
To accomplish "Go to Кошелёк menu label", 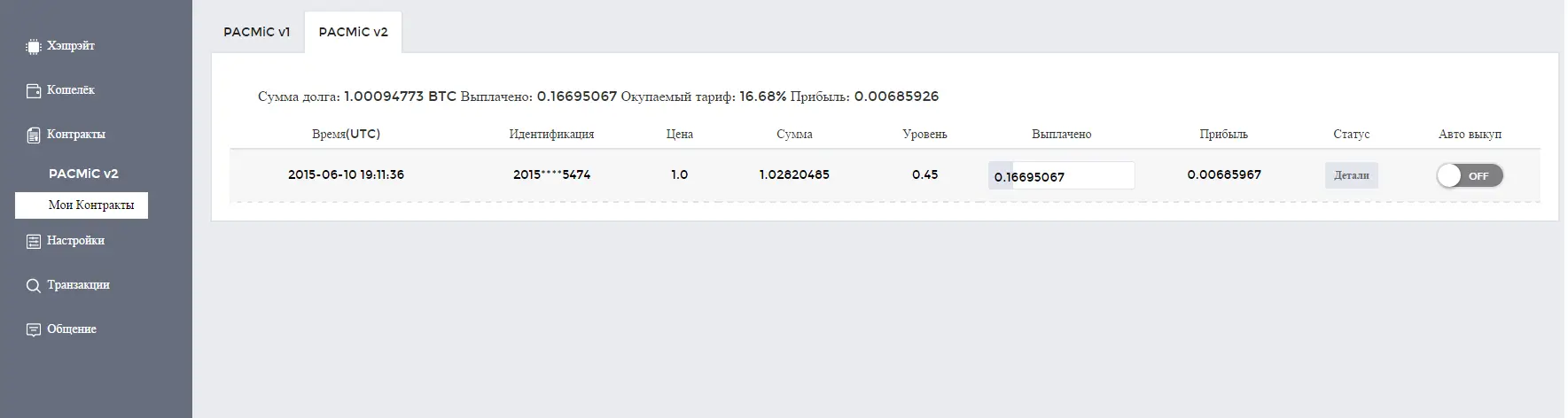I will [71, 90].
